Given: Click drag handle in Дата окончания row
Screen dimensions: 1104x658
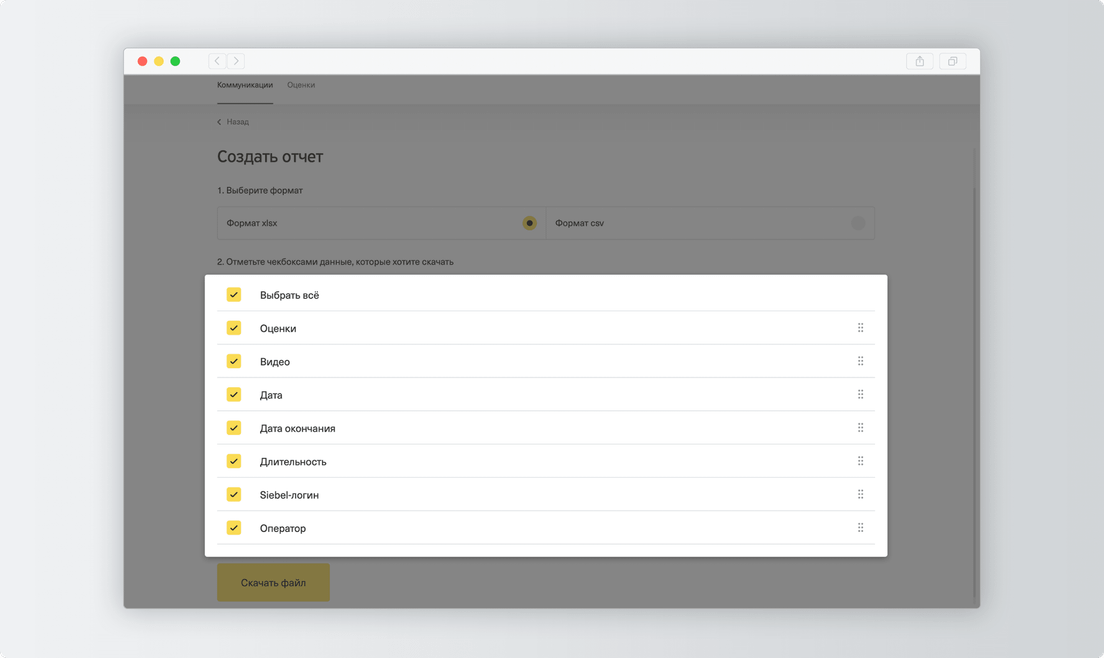Looking at the screenshot, I should (x=860, y=428).
